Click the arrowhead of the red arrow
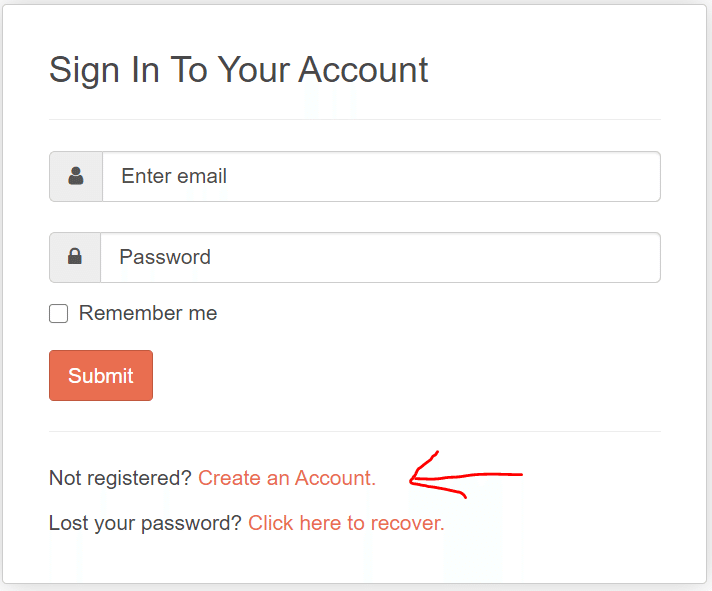712x591 pixels. tap(413, 478)
